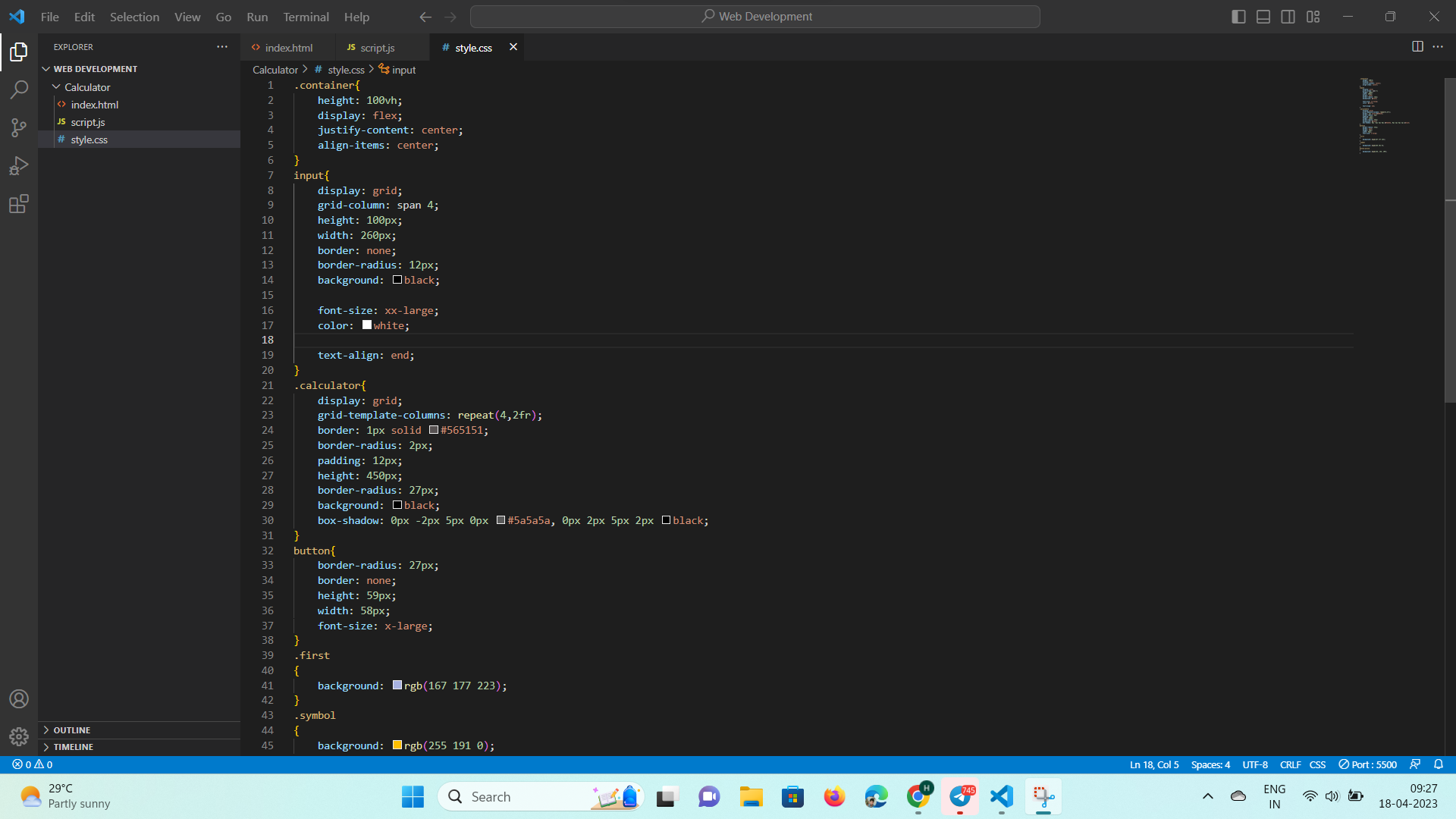Expand the TIMELINE section
This screenshot has height=819, width=1456.
coord(139,746)
